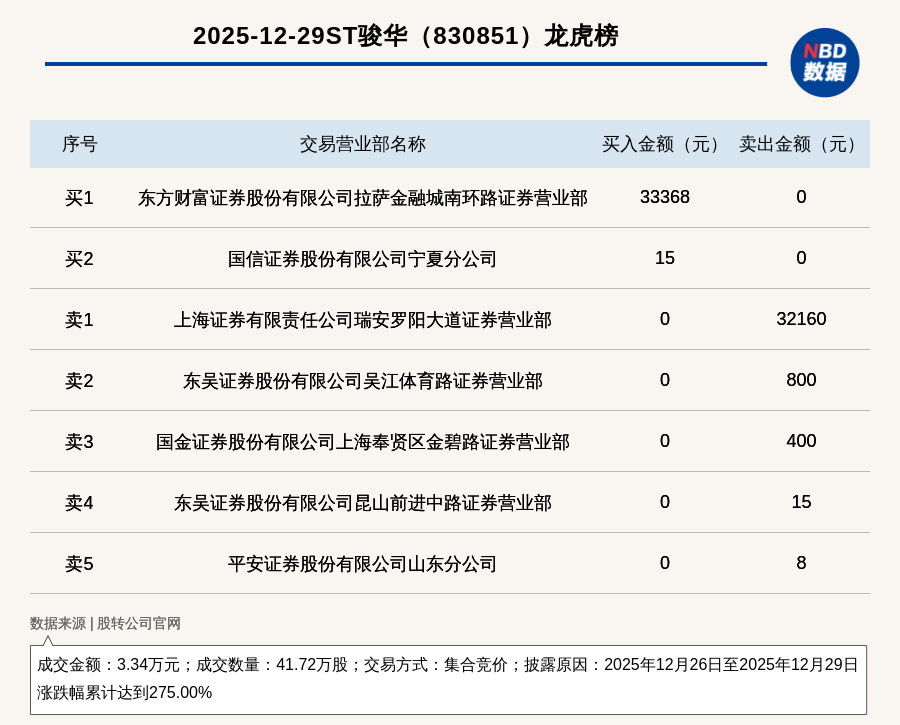The height and width of the screenshot is (725, 900).
Task: Select the 东吴证券昆山前进中路 branch name
Action: coord(362,503)
